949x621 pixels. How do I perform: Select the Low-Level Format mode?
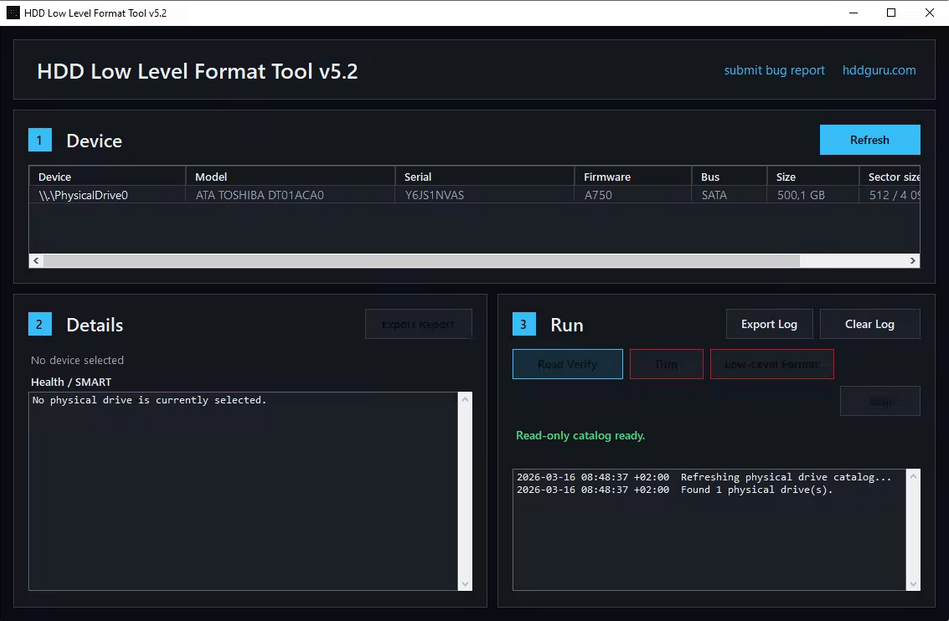(x=771, y=364)
